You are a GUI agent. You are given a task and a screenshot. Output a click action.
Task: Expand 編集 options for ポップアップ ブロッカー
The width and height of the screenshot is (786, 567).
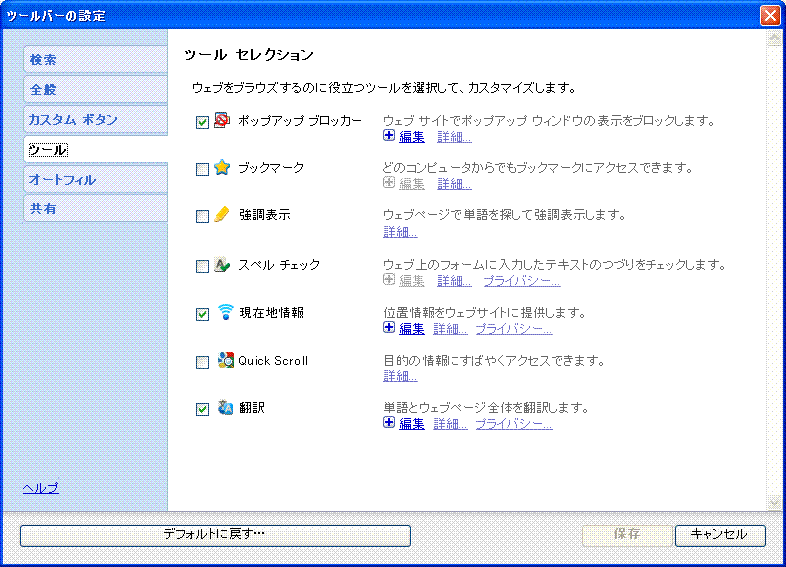390,136
